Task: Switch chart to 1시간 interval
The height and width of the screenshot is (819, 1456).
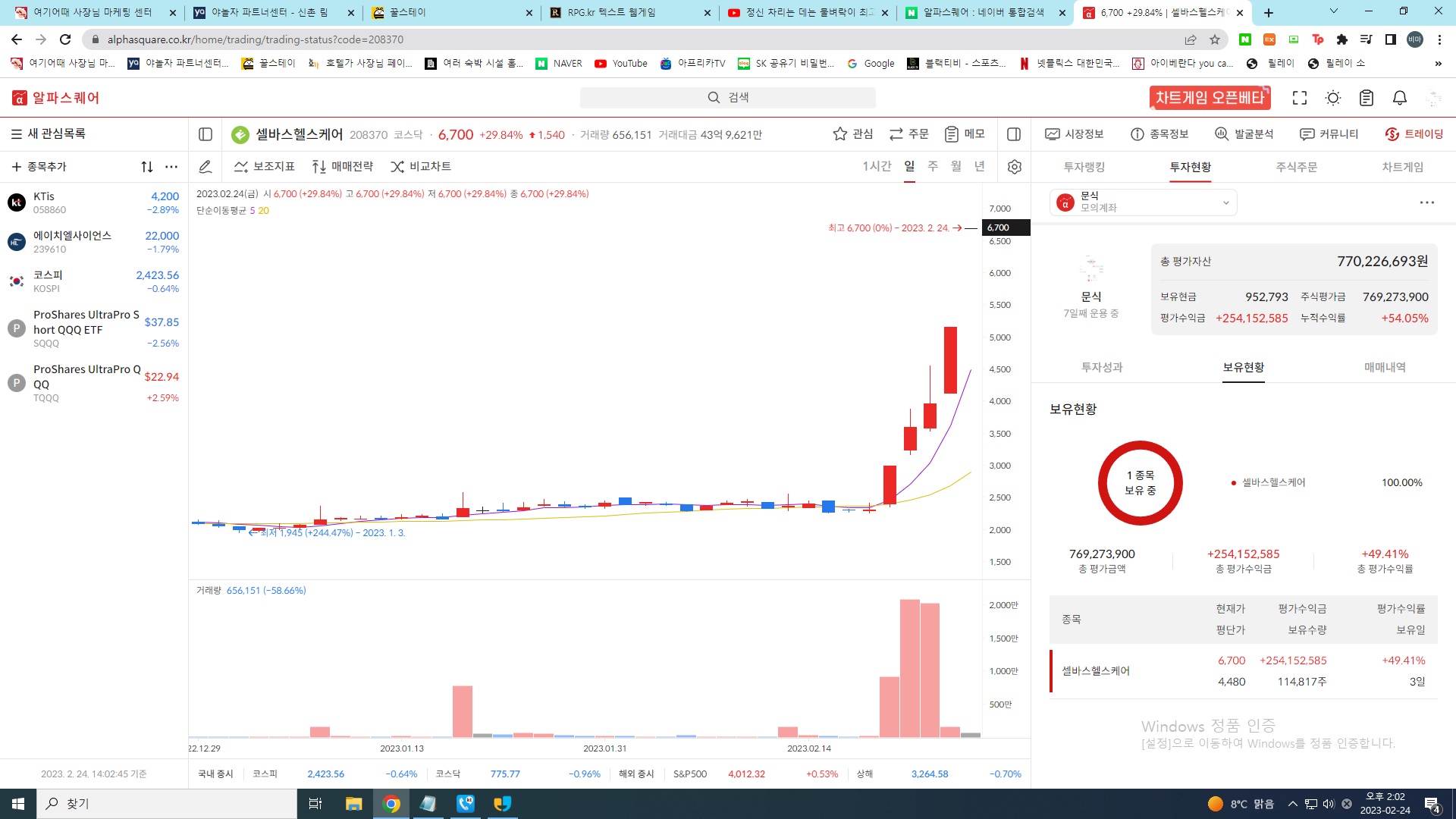Action: [x=877, y=167]
